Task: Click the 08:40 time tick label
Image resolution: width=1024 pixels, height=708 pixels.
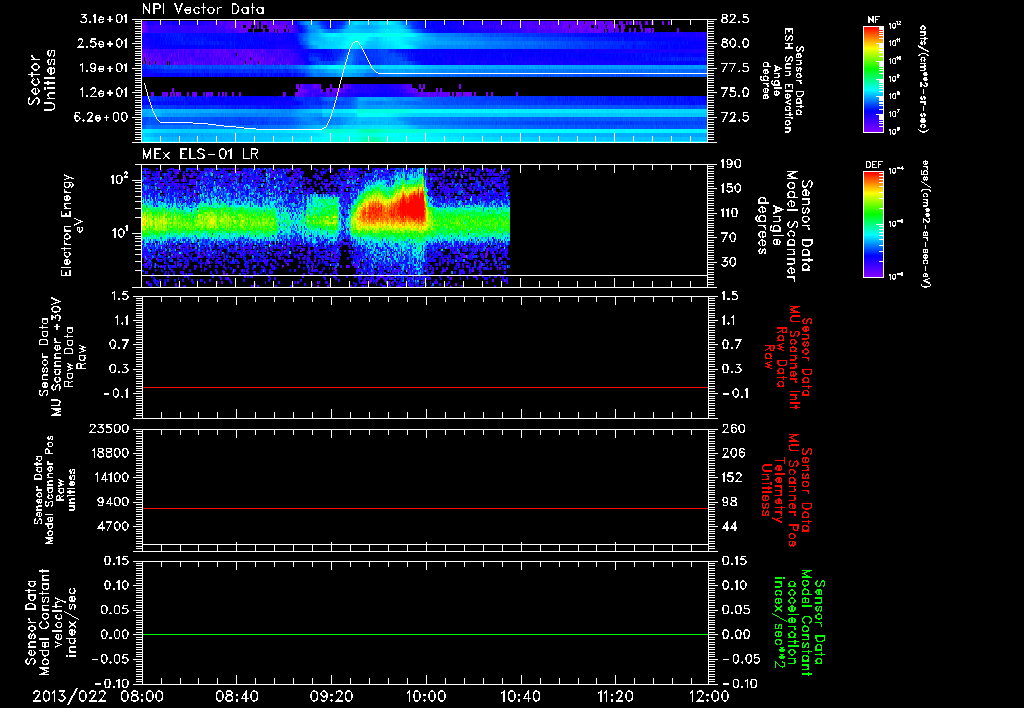Action: pos(236,696)
